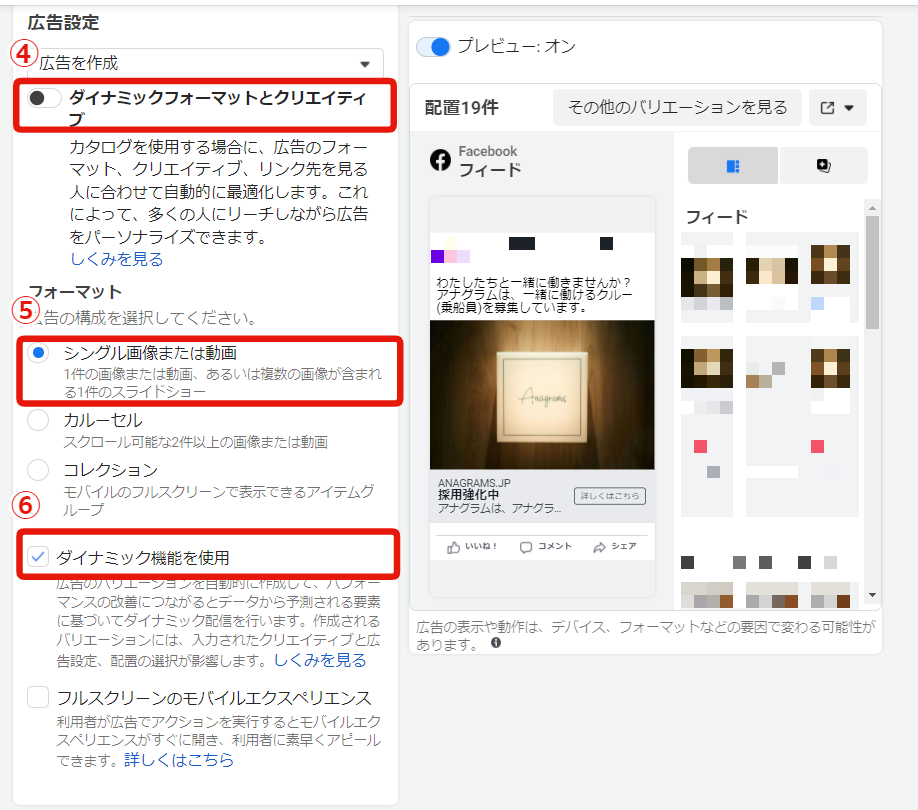
Task: Select シングル画像または動画 radio button
Action: click(39, 353)
